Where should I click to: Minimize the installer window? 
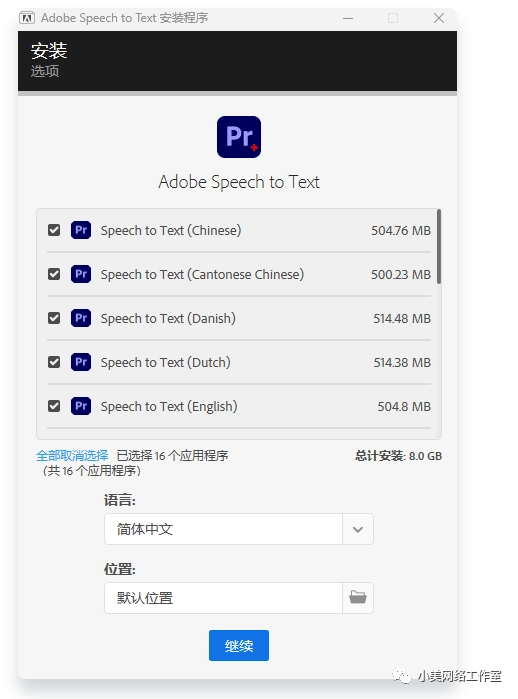pyautogui.click(x=348, y=18)
